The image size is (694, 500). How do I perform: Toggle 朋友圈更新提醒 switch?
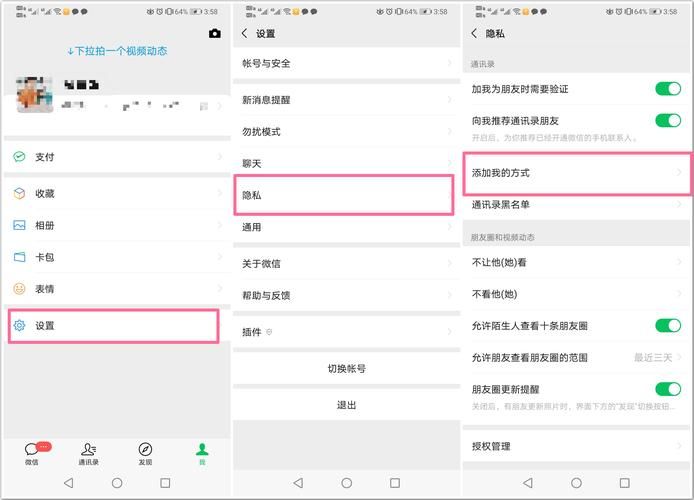(x=668, y=389)
